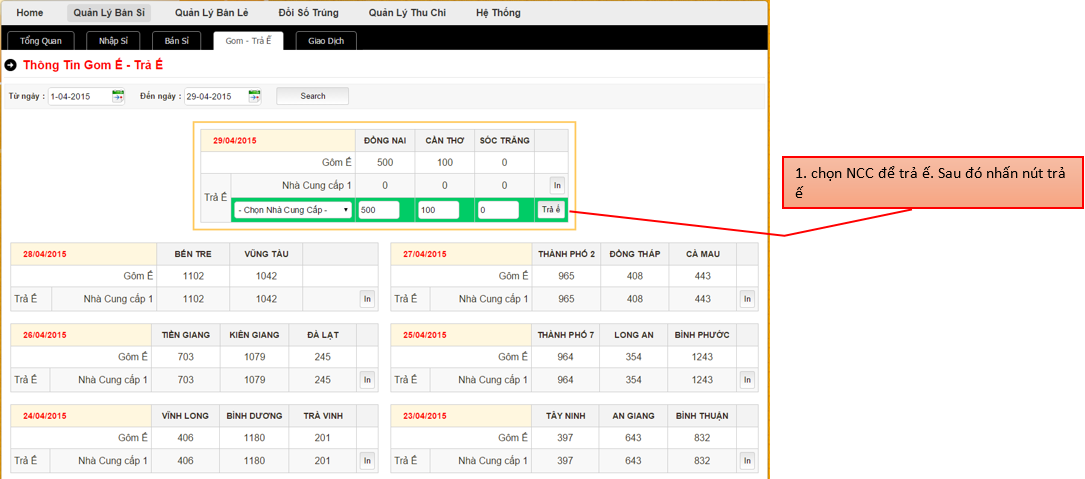Screen dimensions: 1085x479
Task: Click In button for 23/04/2015 table
Action: pos(746,460)
